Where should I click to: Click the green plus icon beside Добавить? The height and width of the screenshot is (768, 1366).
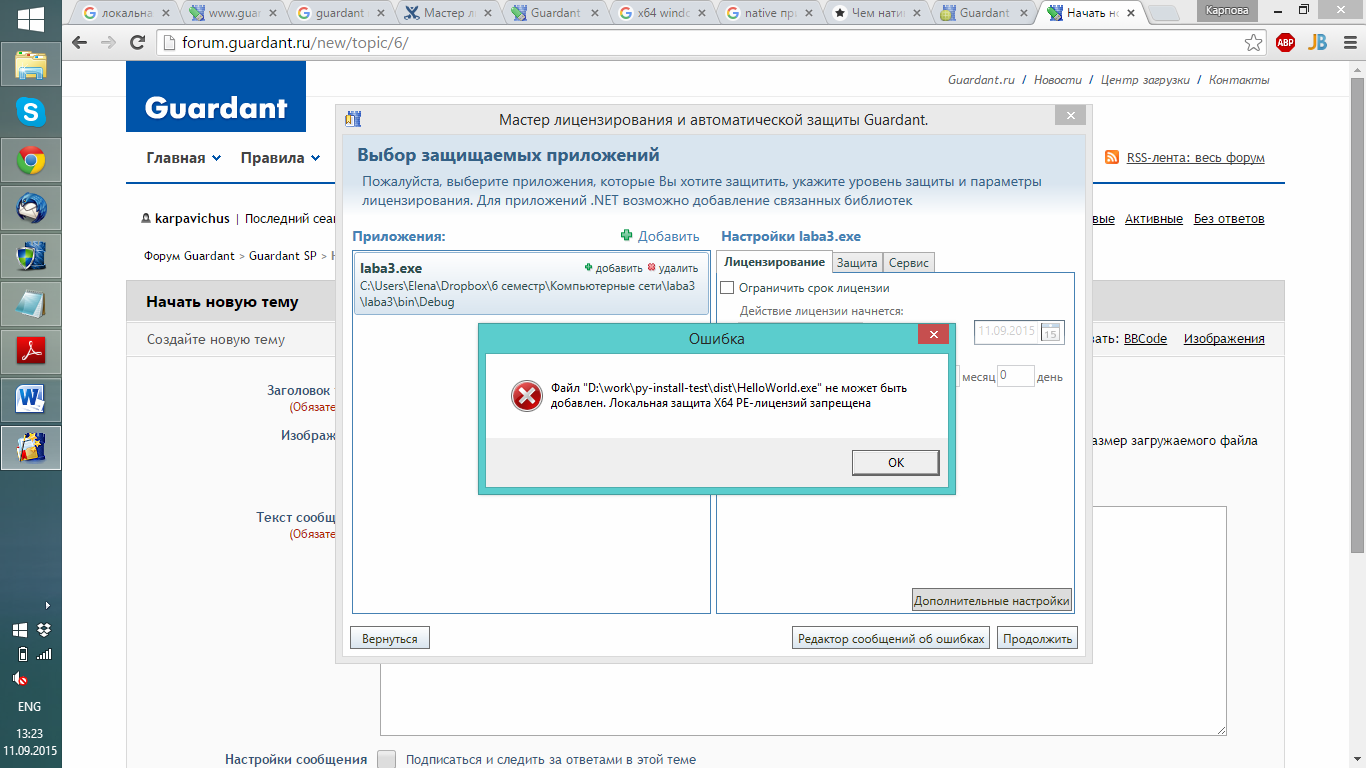pos(627,236)
